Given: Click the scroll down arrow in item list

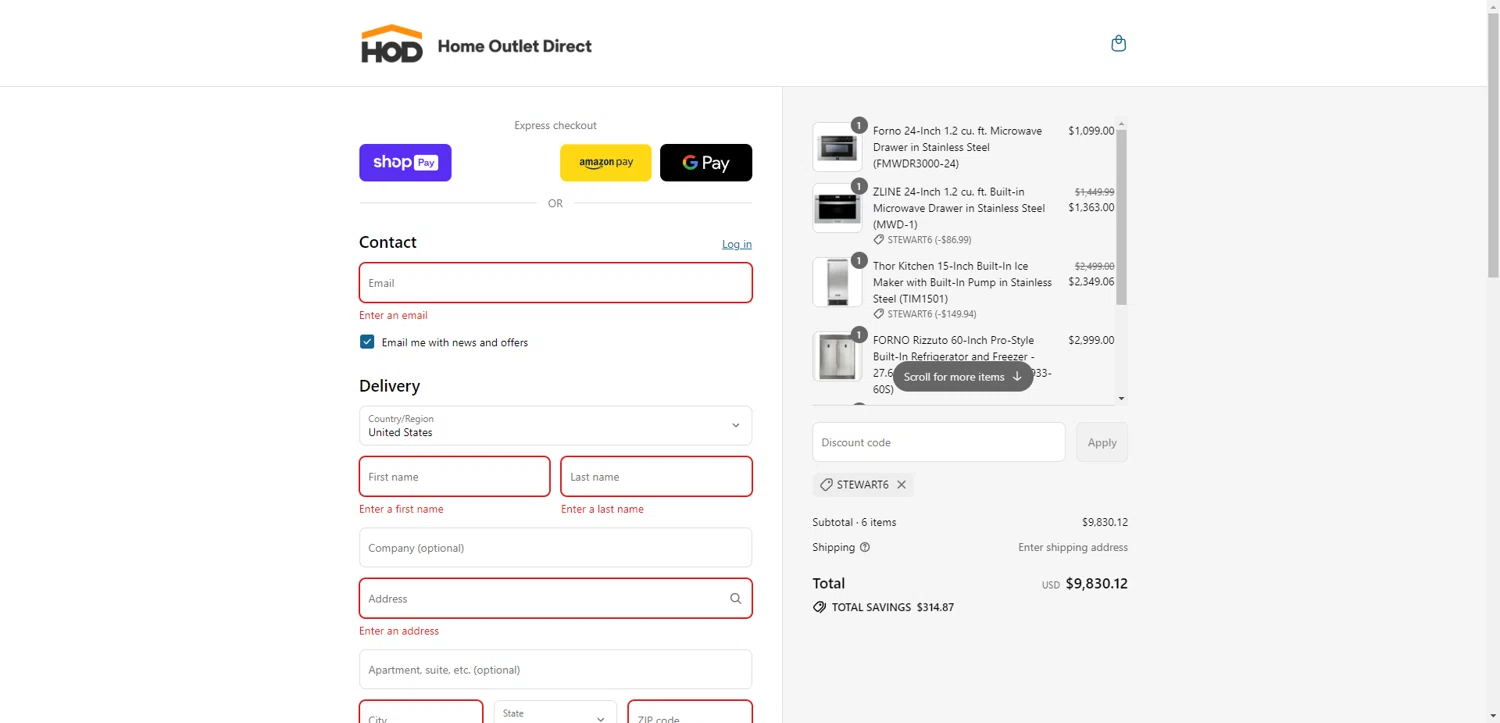Looking at the screenshot, I should [x=1121, y=398].
